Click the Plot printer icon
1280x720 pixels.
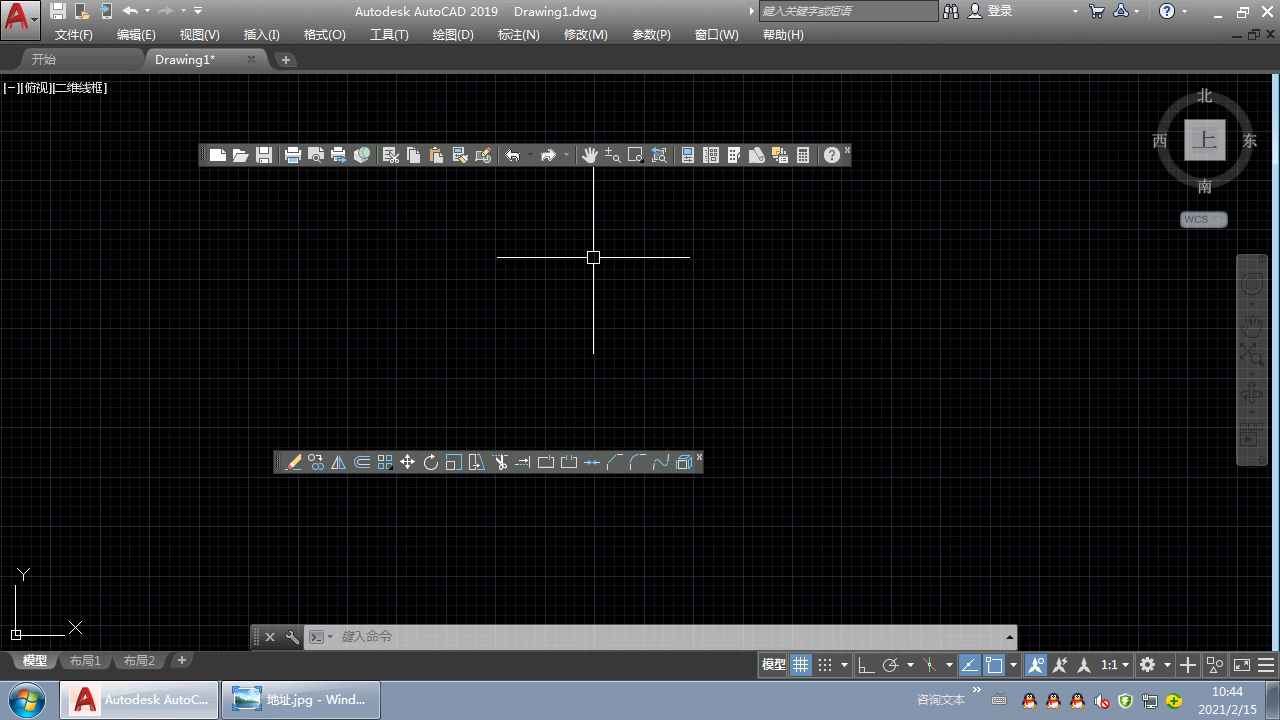tap(292, 155)
